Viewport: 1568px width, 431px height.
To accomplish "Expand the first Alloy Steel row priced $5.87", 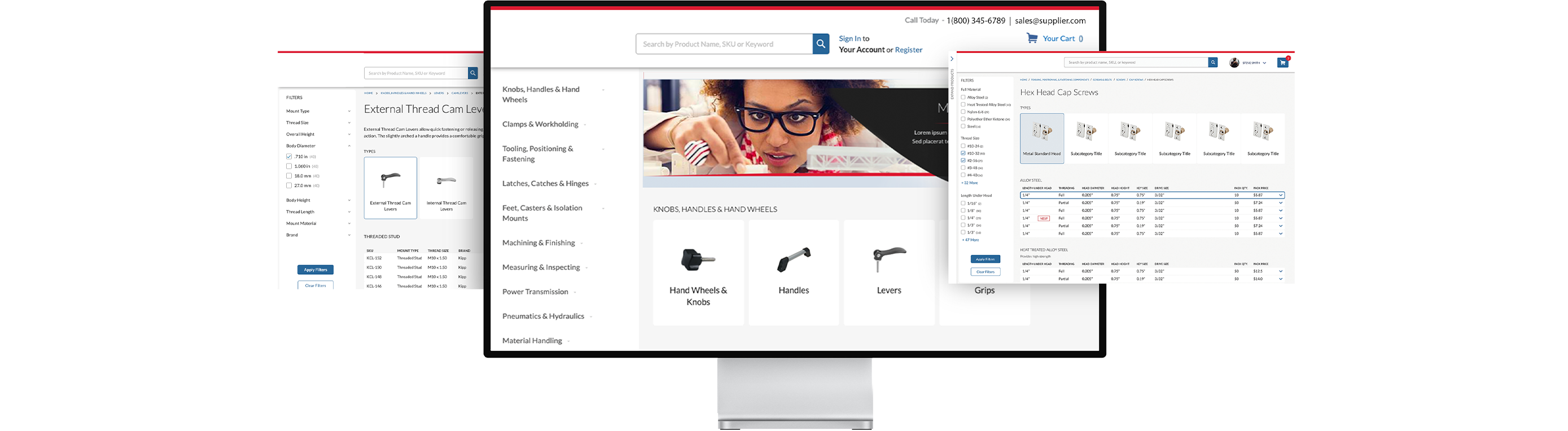I will [1281, 195].
